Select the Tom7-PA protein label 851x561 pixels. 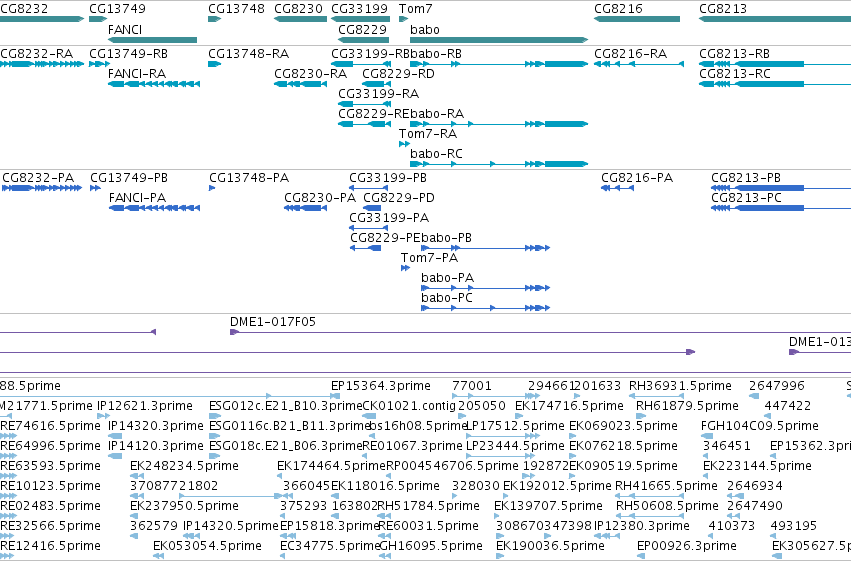[429, 258]
